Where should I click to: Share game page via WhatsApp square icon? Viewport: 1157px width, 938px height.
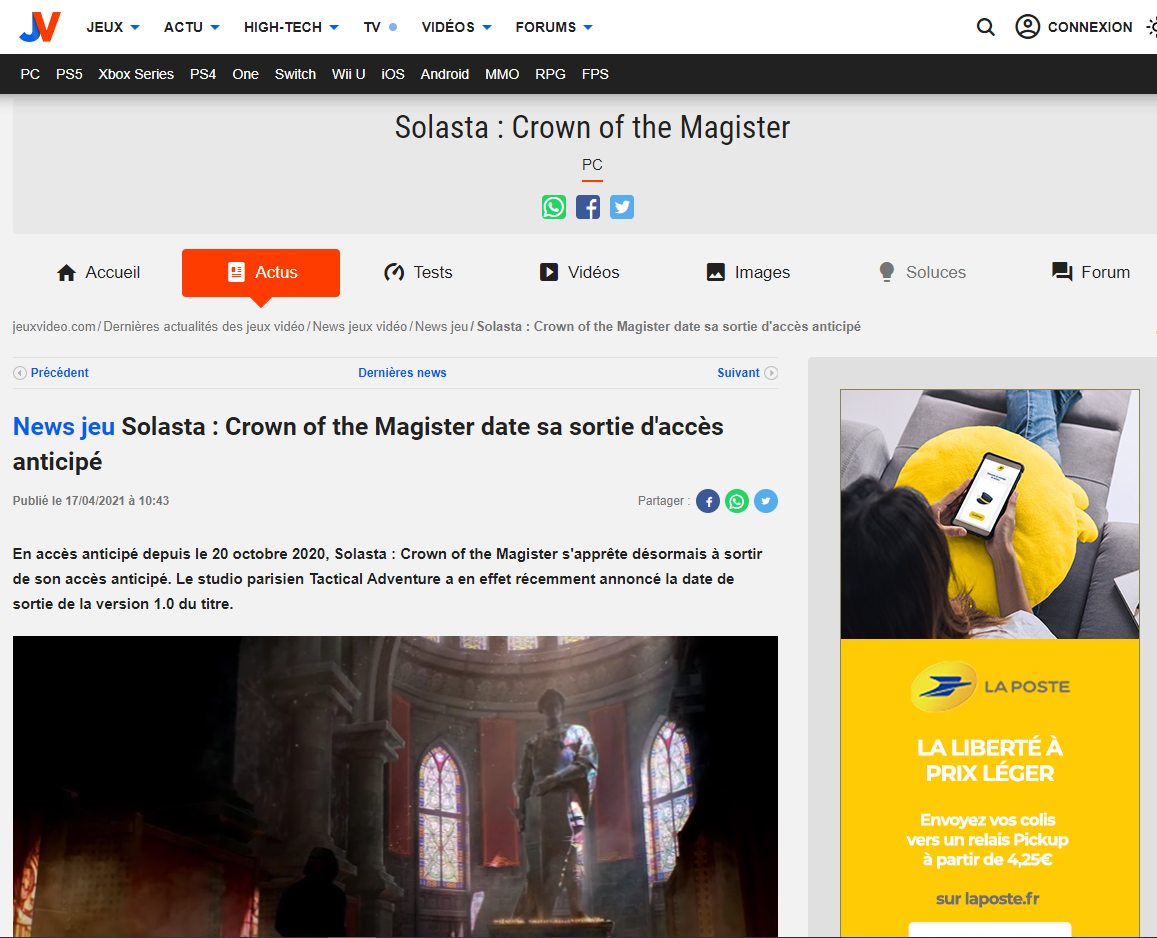[x=554, y=207]
